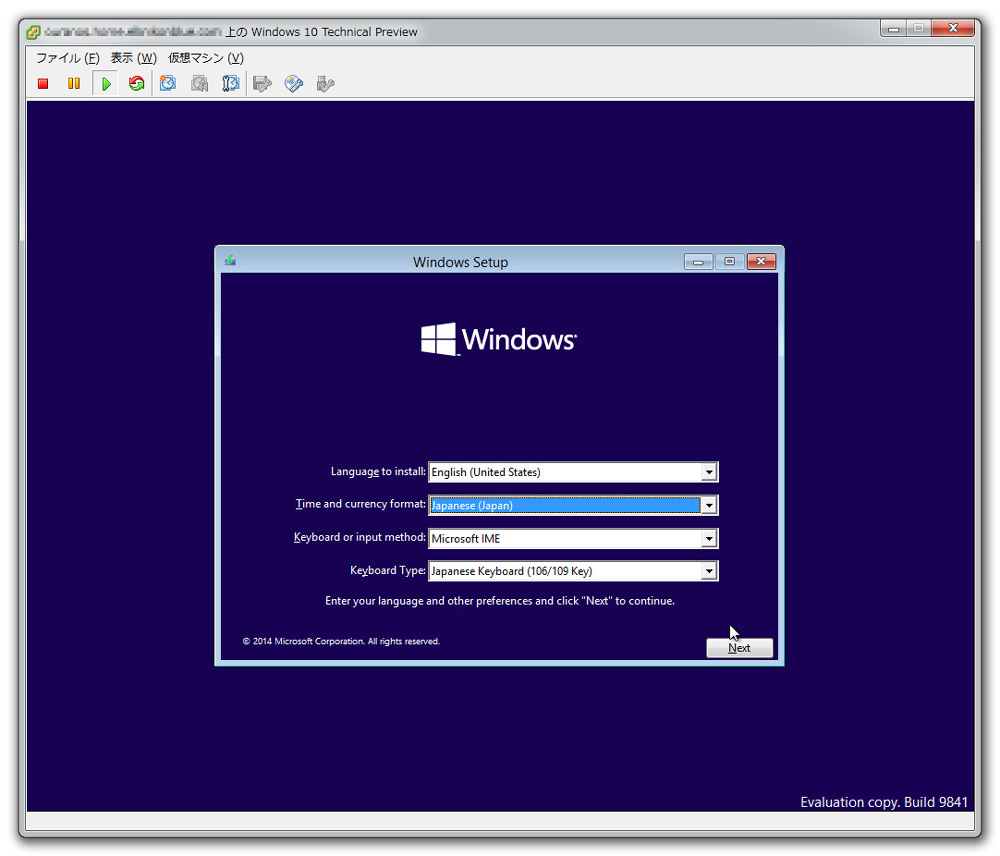
Task: Open the Time and currency format dropdown
Action: tap(709, 505)
